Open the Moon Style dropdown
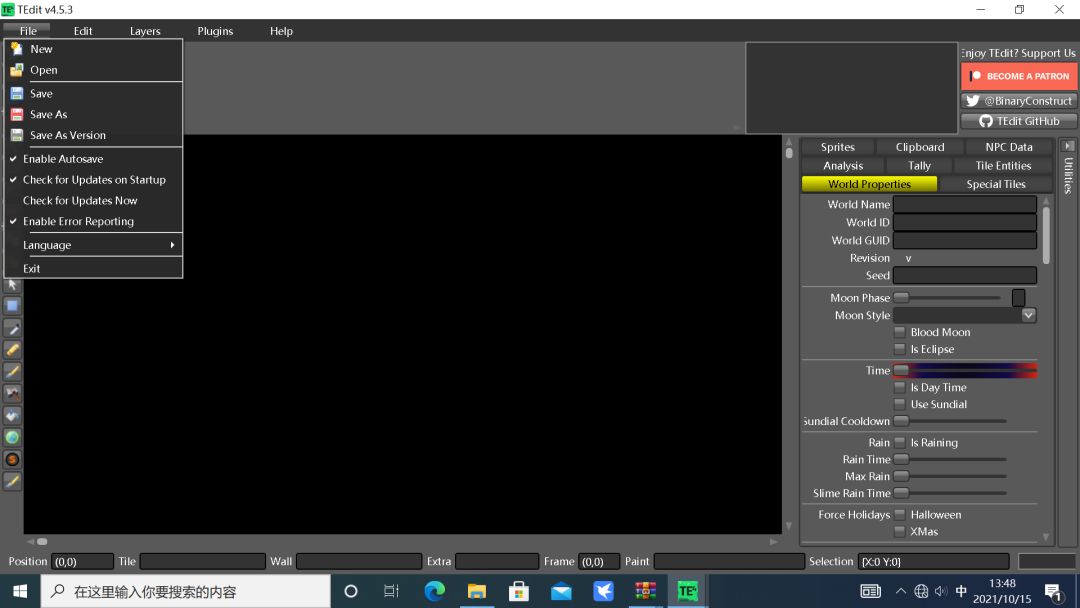This screenshot has width=1080, height=608. [x=964, y=315]
